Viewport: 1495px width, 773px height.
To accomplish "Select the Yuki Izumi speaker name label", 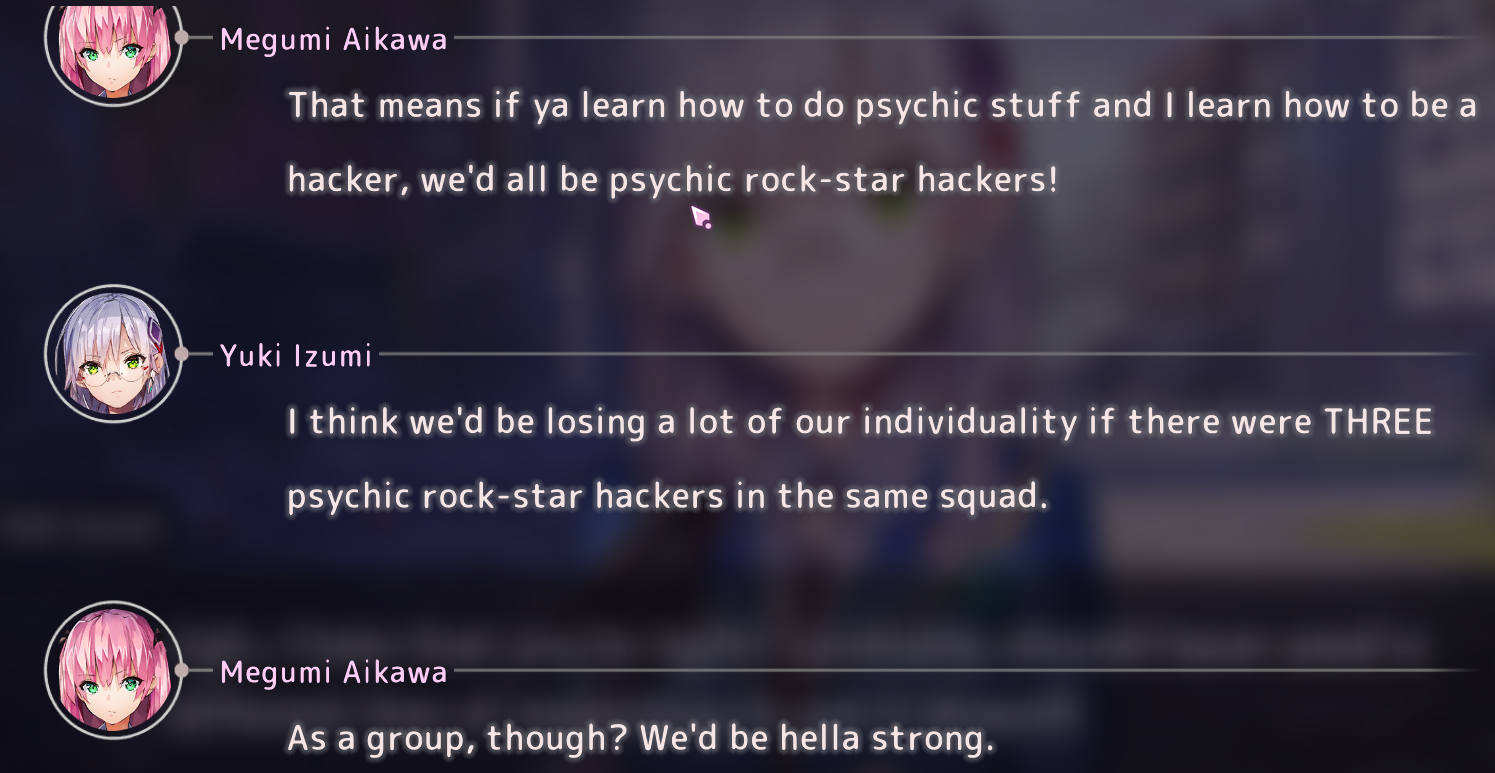I will 296,355.
